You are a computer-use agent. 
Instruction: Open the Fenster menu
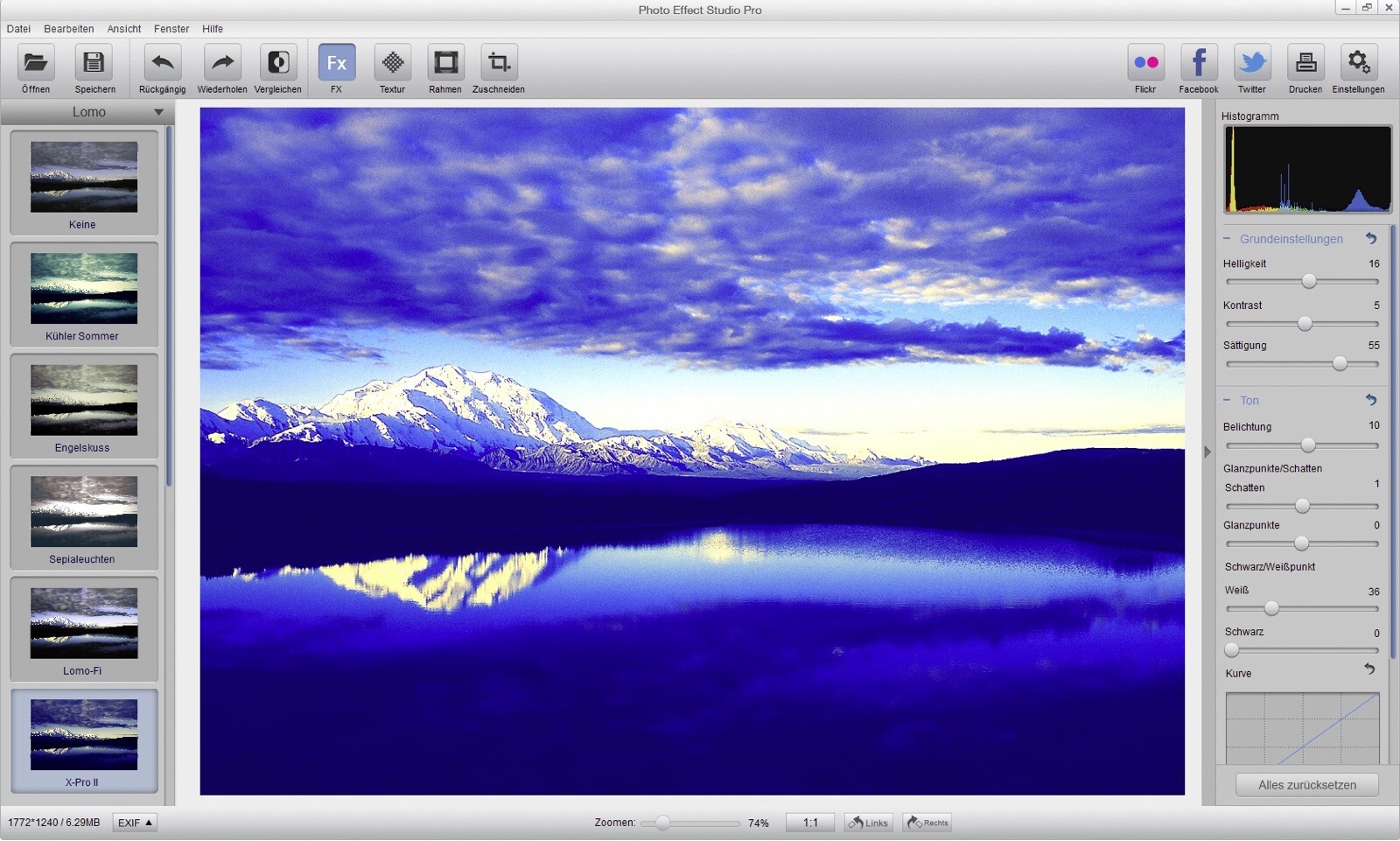171,28
